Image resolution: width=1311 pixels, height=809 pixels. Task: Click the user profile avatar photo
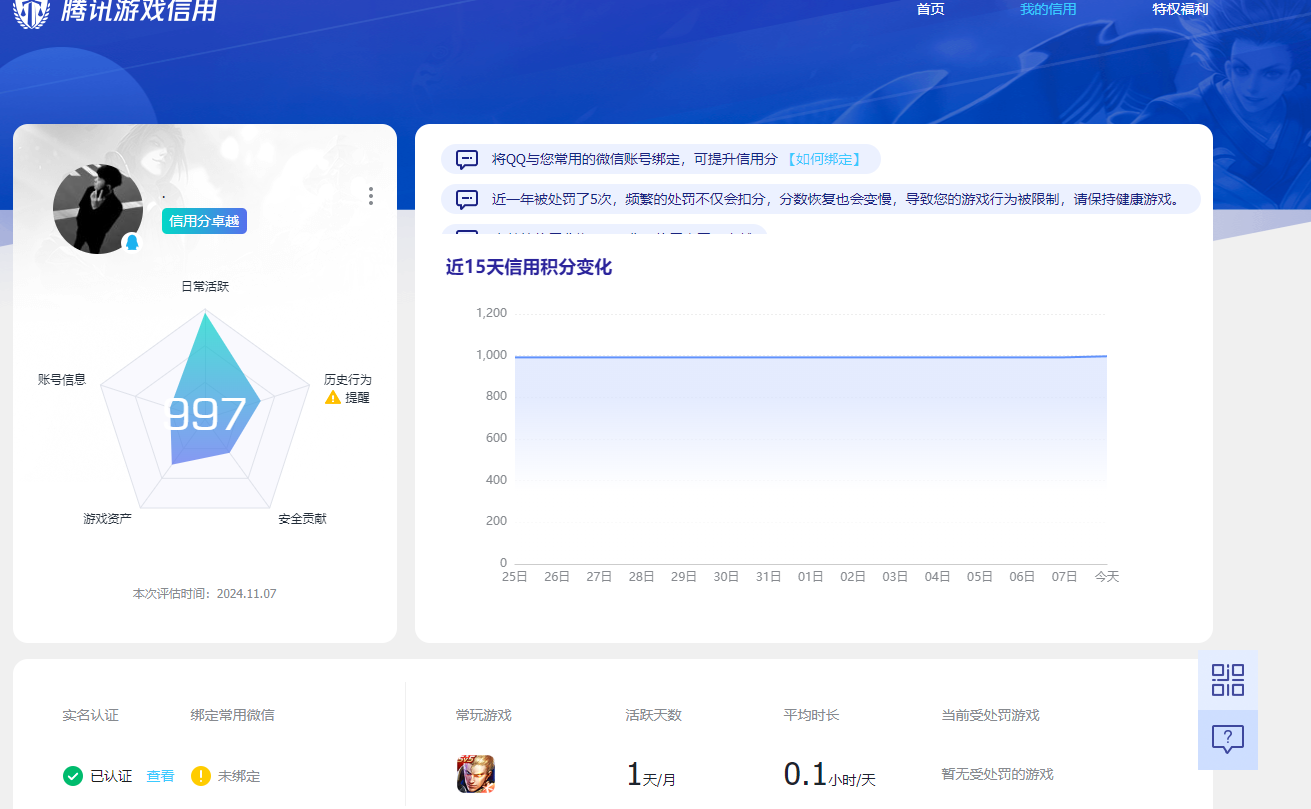(98, 208)
